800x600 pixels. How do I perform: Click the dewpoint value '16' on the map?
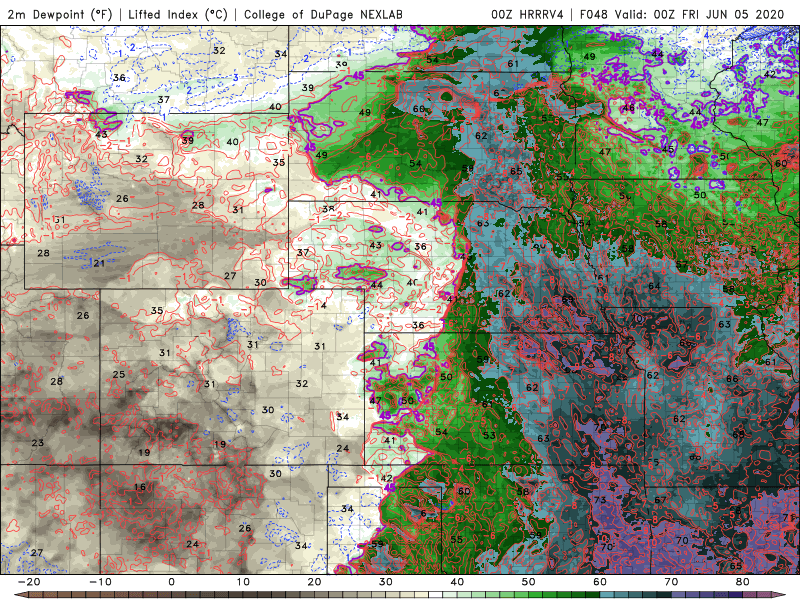(x=140, y=487)
